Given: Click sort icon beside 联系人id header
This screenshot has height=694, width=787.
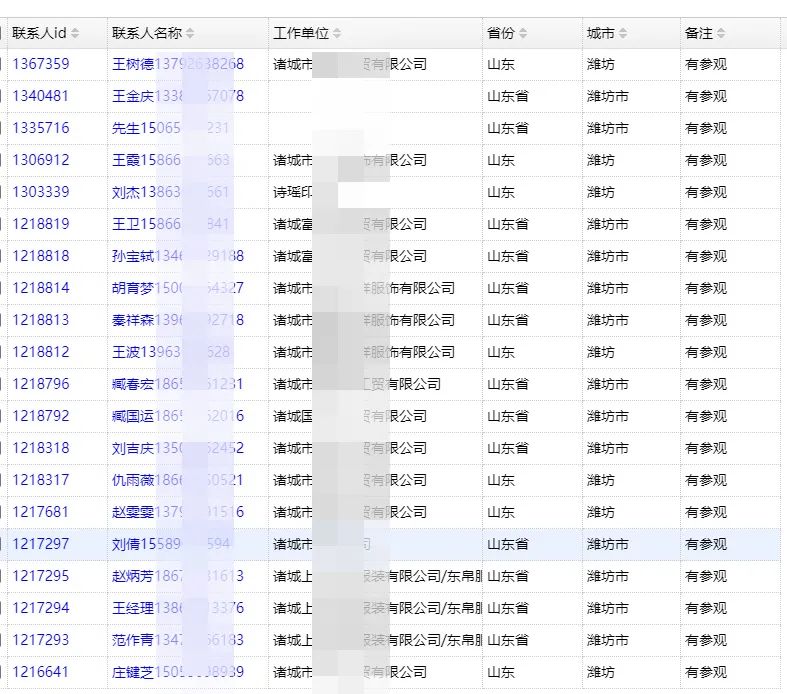Looking at the screenshot, I should pos(75,33).
